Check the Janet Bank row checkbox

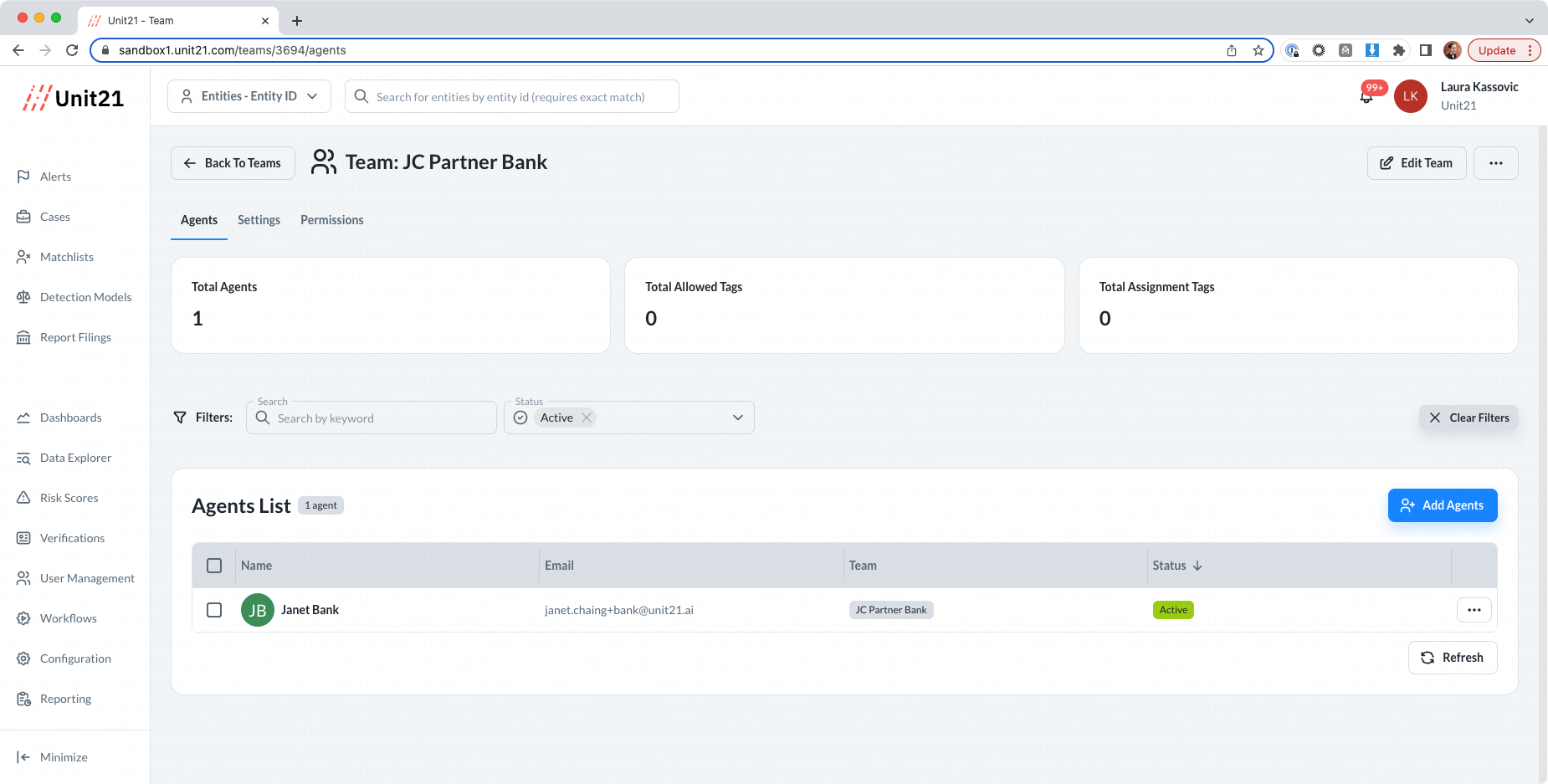(x=214, y=610)
